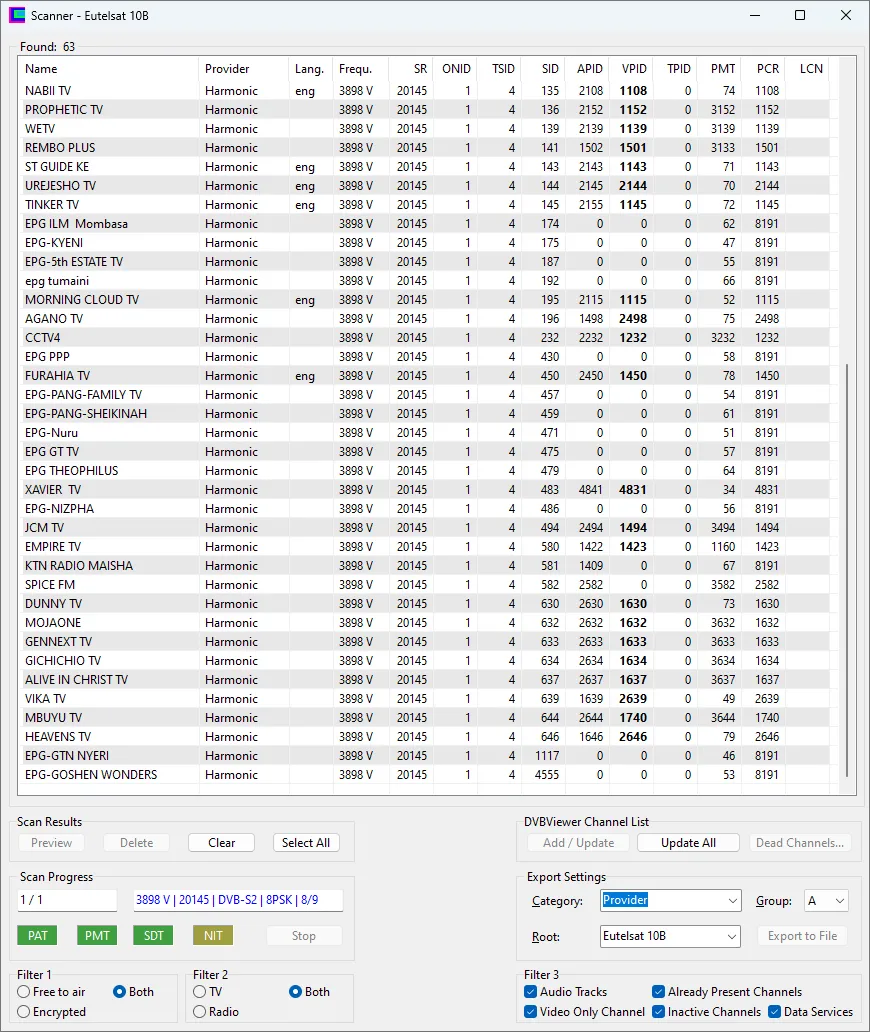Click the green PMT status indicator
Image resolution: width=870 pixels, height=1032 pixels.
tap(96, 936)
